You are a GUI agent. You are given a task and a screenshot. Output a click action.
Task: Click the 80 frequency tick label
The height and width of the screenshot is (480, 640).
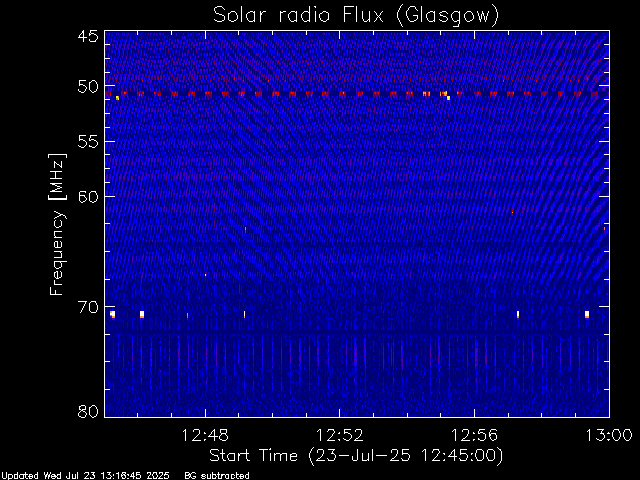point(88,411)
